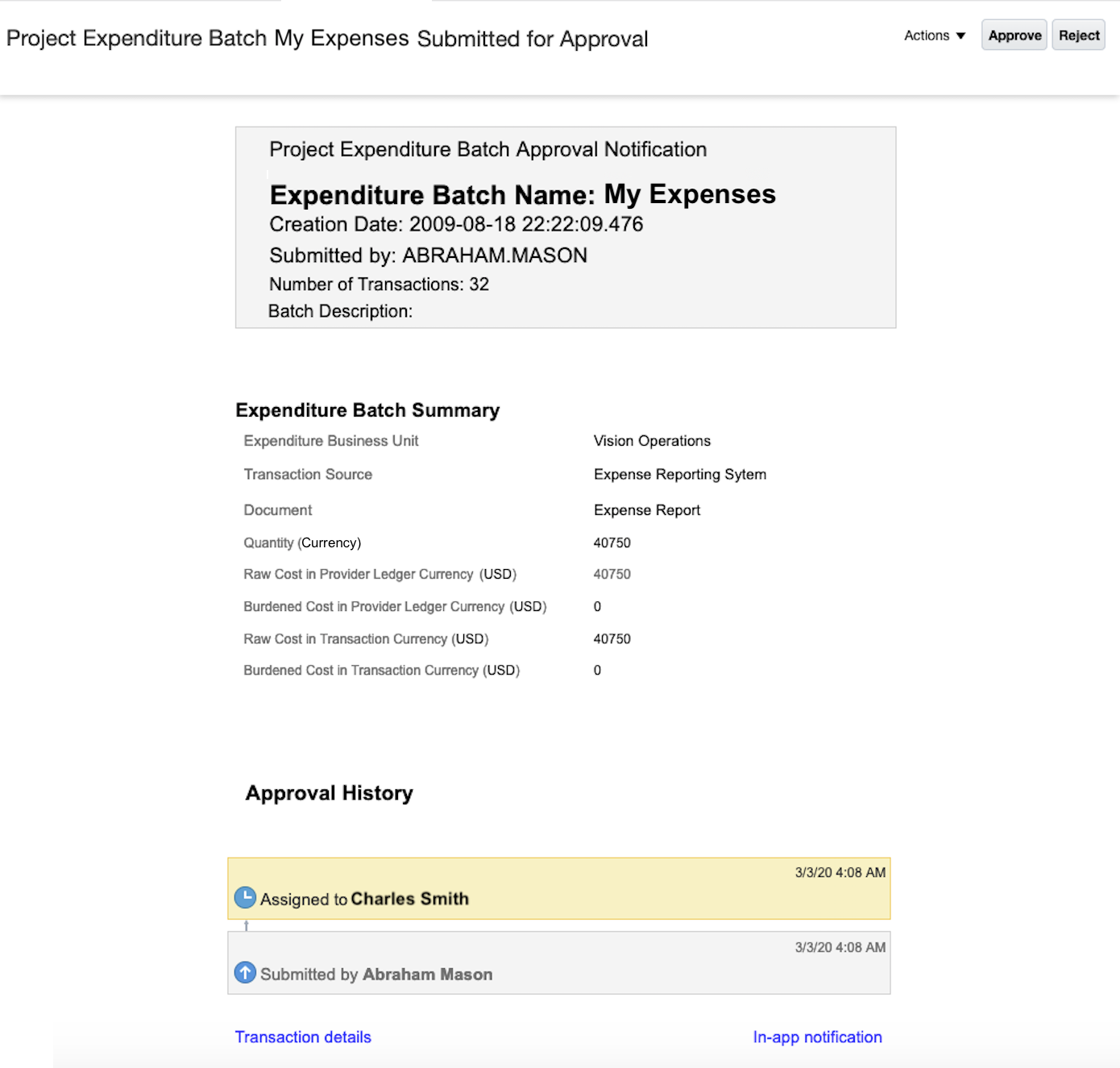Click Number of Transactions: 32 text

pos(379,285)
